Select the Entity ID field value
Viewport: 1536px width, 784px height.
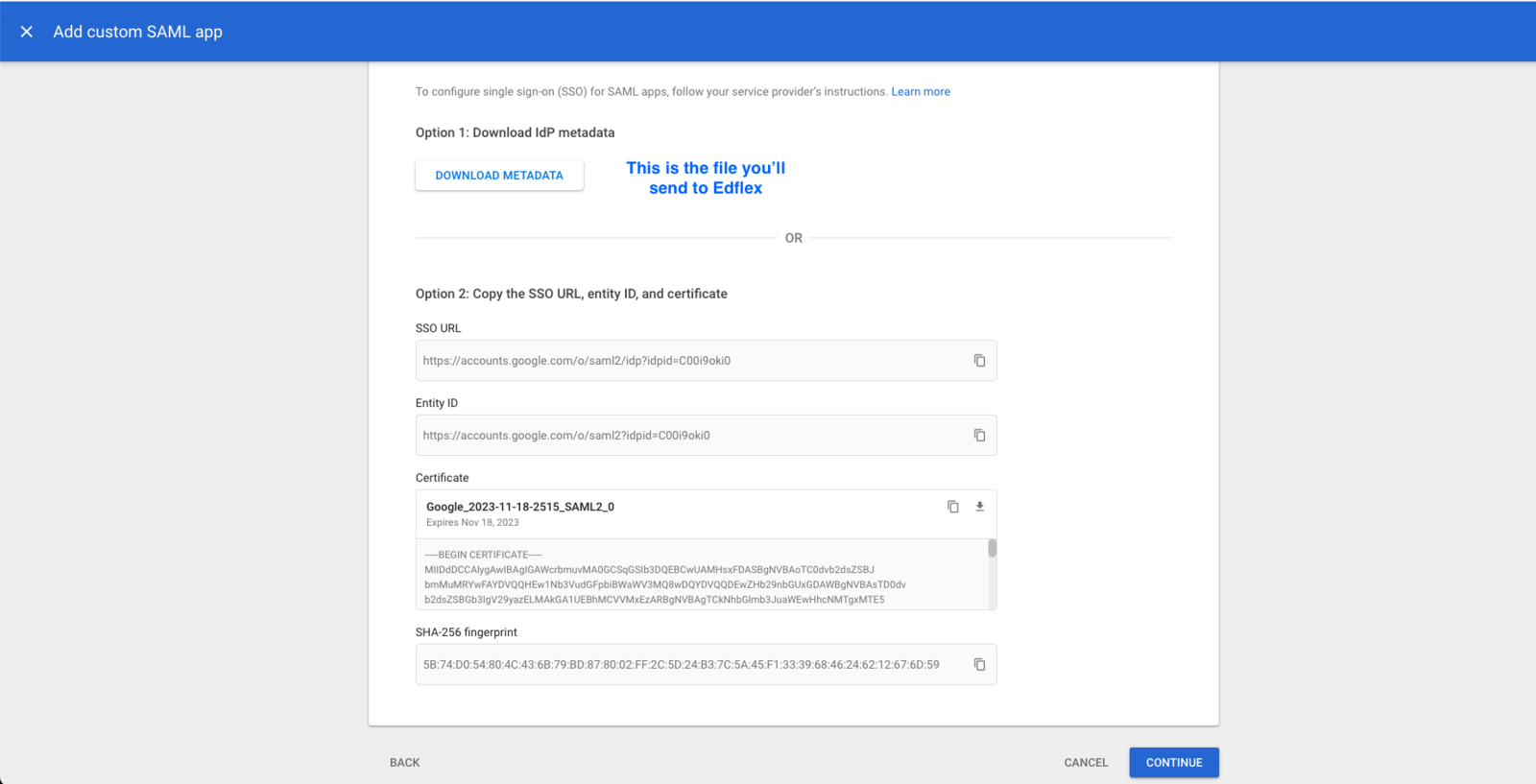point(566,436)
